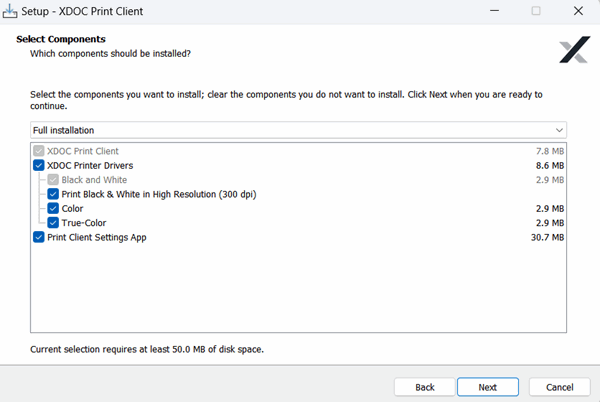Image resolution: width=600 pixels, height=402 pixels.
Task: Click the setup installer icon in title bar
Action: click(x=12, y=11)
